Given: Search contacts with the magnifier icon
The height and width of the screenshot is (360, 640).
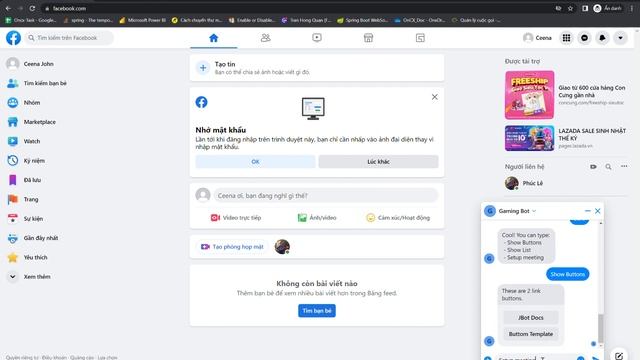Looking at the screenshot, I should pyautogui.click(x=608, y=167).
